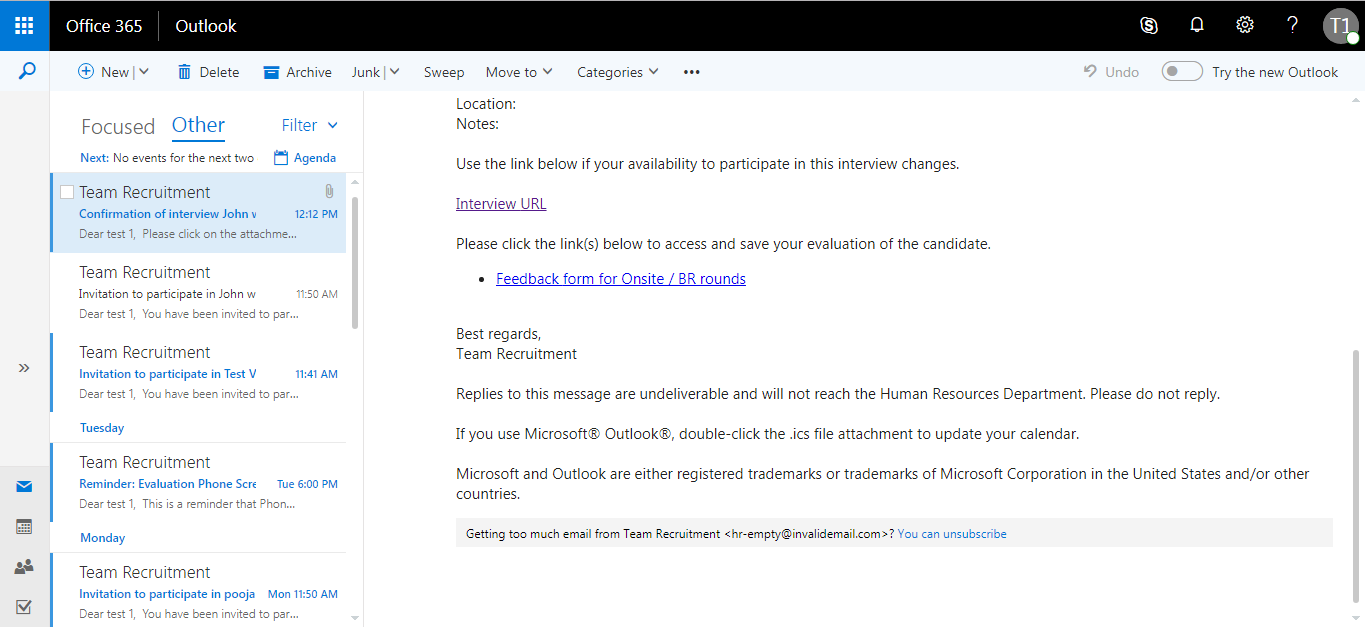Open the Filter dropdown

310,125
